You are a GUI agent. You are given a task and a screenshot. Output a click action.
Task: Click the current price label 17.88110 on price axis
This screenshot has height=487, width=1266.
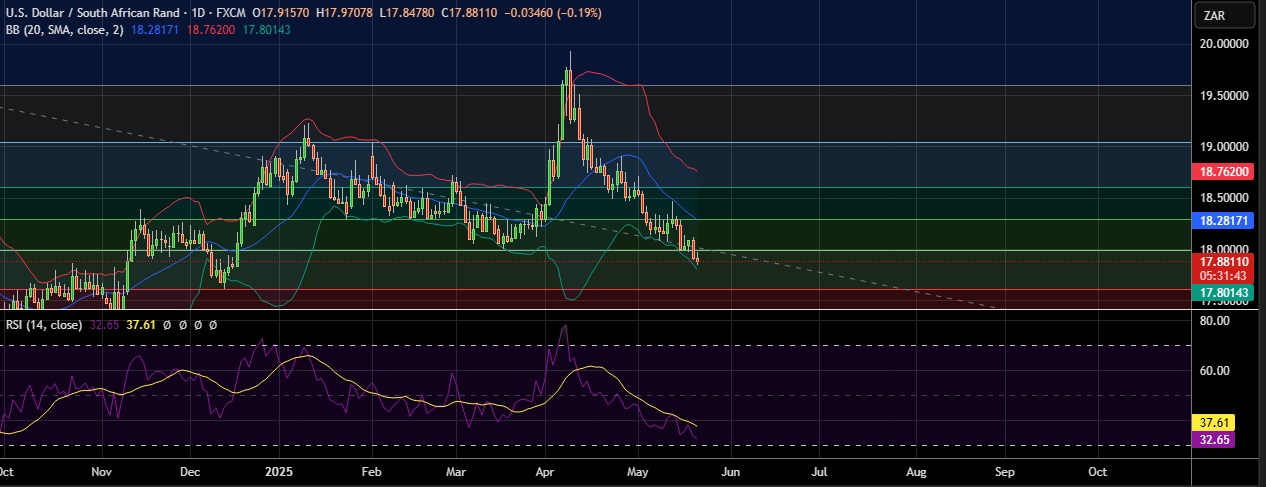[1225, 262]
